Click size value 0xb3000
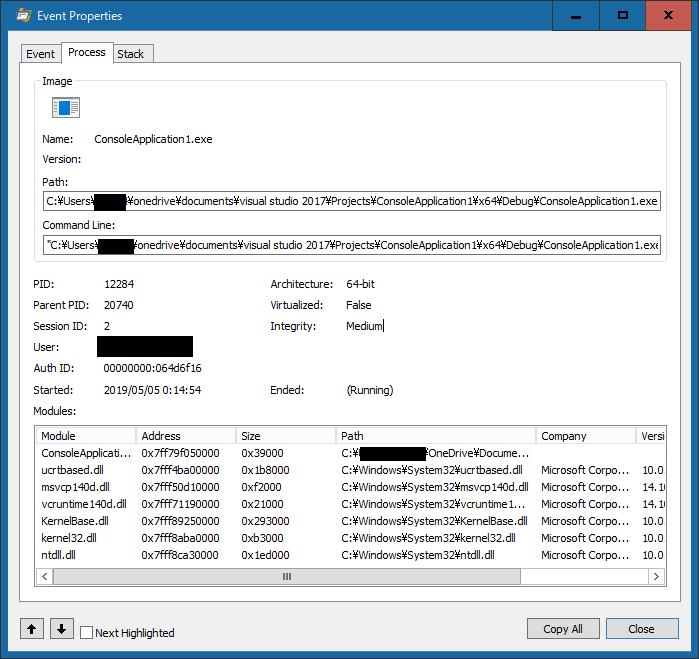Image resolution: width=699 pixels, height=659 pixels. coord(262,538)
